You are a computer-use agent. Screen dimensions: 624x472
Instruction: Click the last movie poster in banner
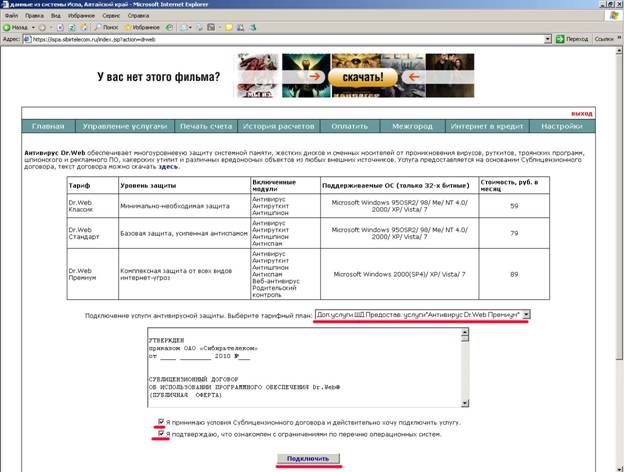tap(450, 76)
